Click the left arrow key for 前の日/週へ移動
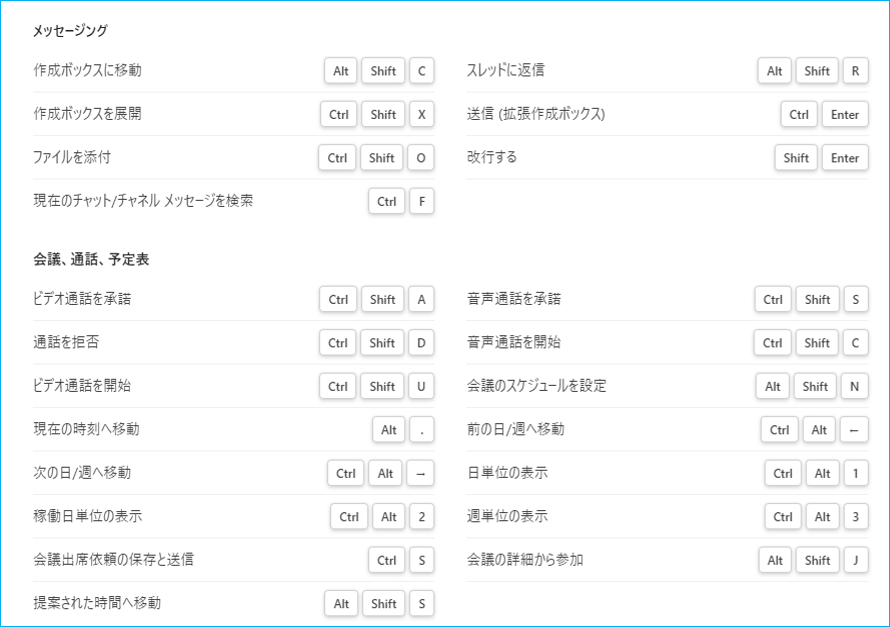This screenshot has width=890, height=627. coord(855,430)
